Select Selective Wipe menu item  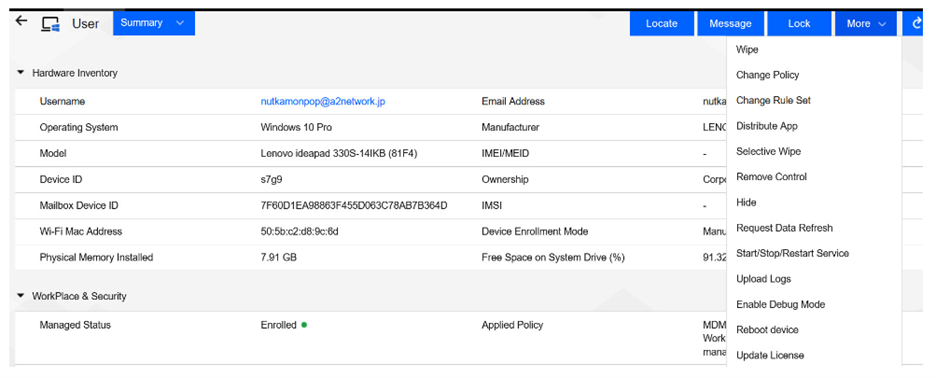(x=768, y=152)
